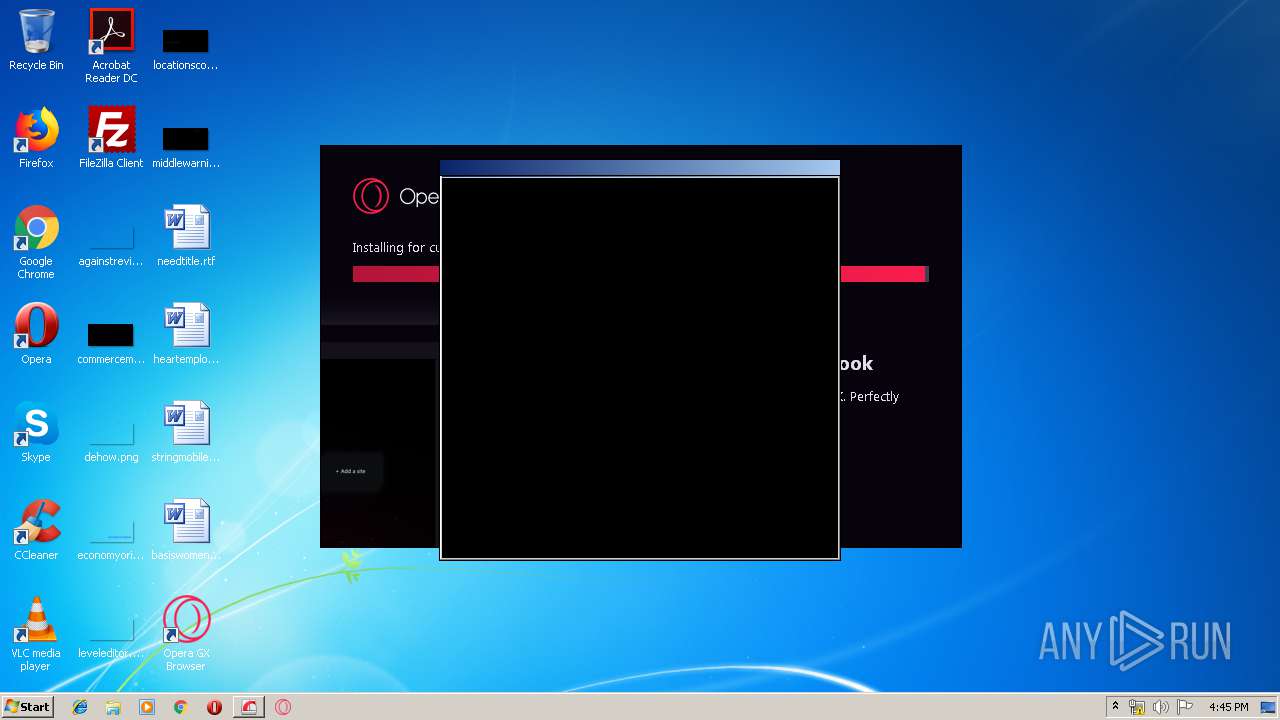Launch Chrome from the taskbar
The image size is (1280, 720).
pyautogui.click(x=181, y=707)
